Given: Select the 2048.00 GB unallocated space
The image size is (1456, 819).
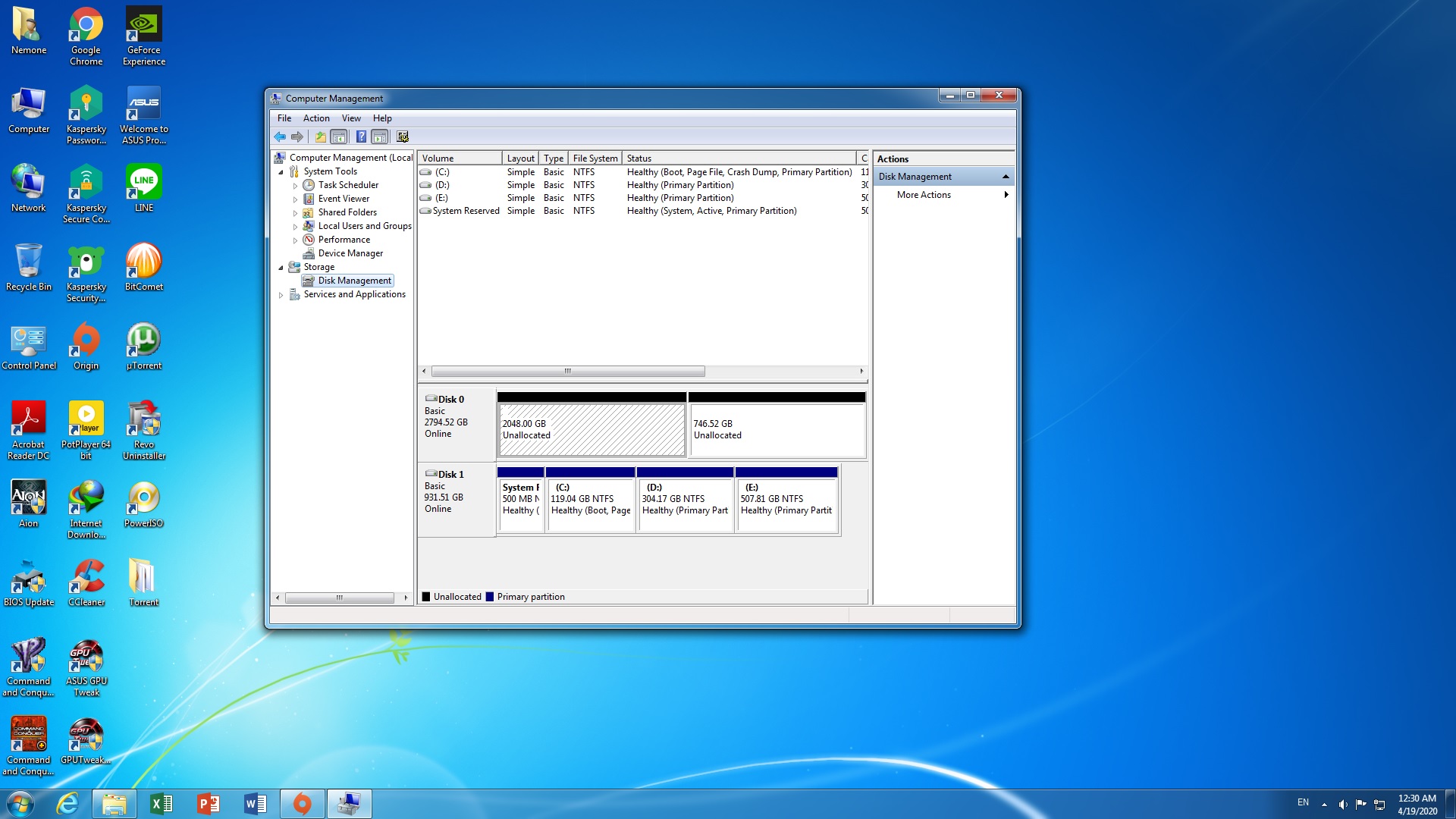Looking at the screenshot, I should coord(591,430).
